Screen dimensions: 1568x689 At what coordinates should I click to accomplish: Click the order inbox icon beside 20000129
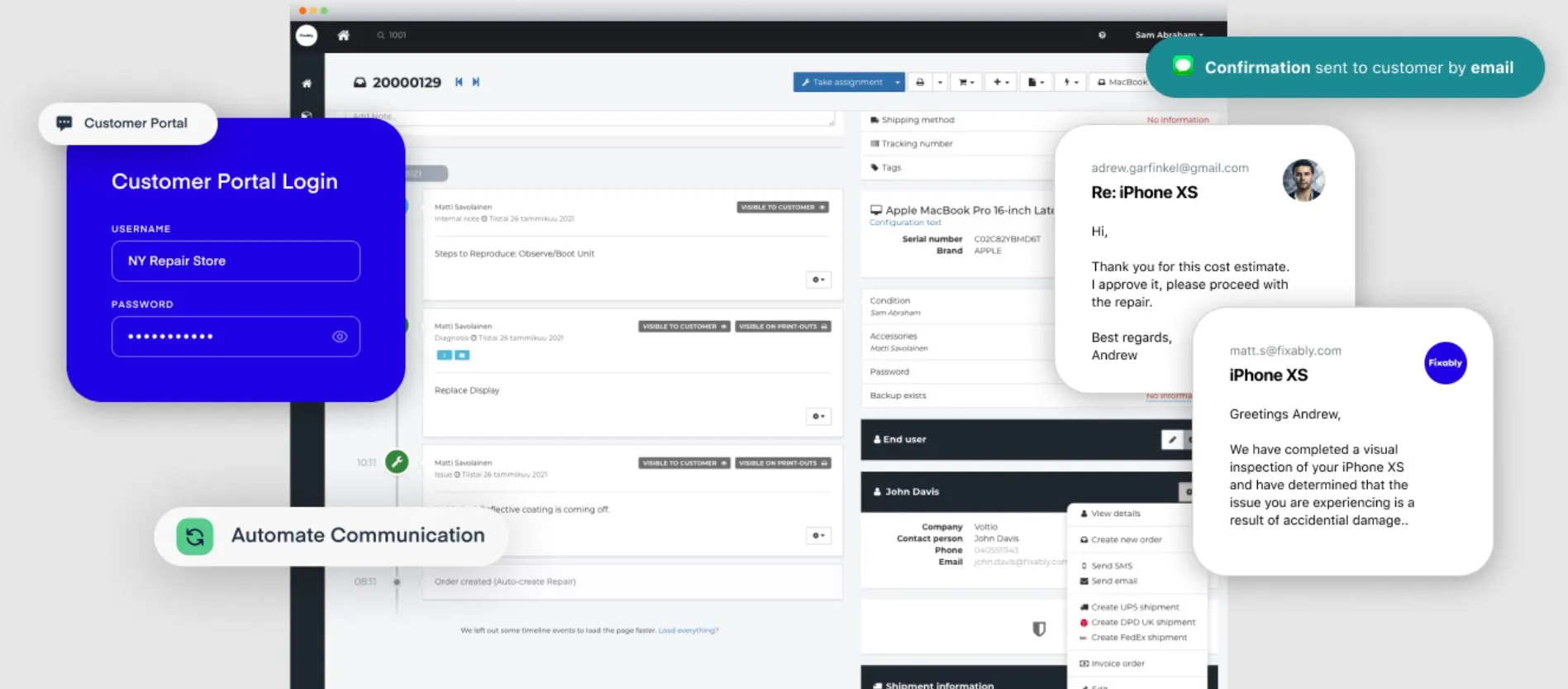(360, 82)
